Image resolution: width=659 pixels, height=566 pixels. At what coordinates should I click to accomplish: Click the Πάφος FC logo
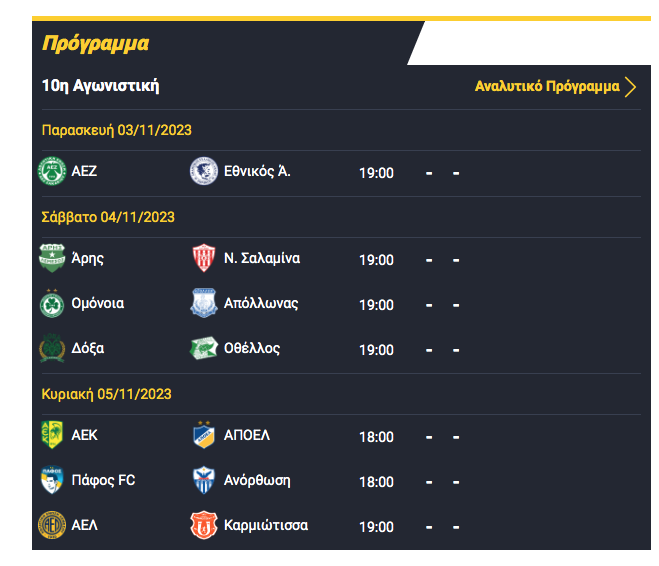tap(52, 480)
